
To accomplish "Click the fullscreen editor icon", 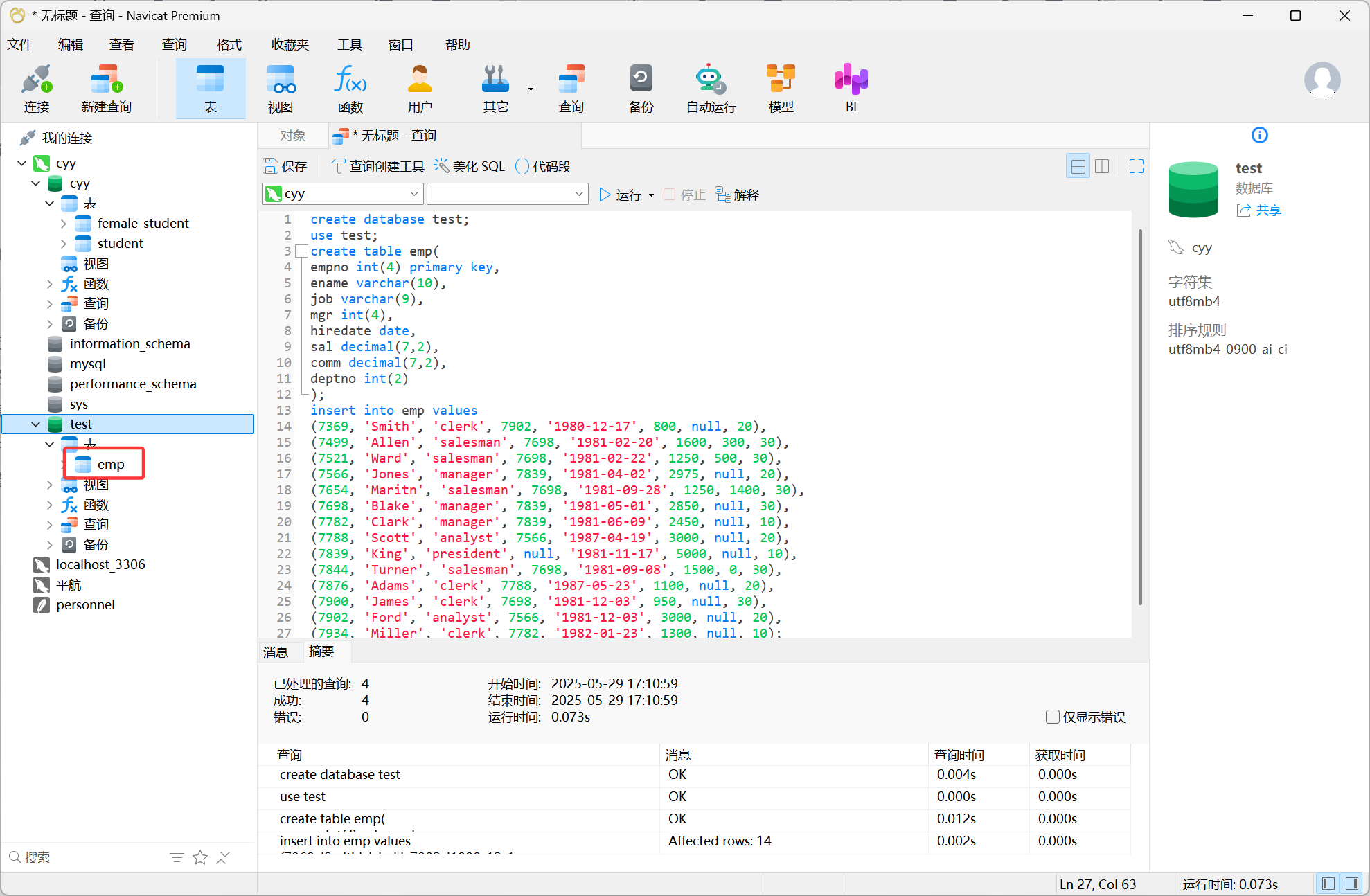I will click(x=1136, y=166).
